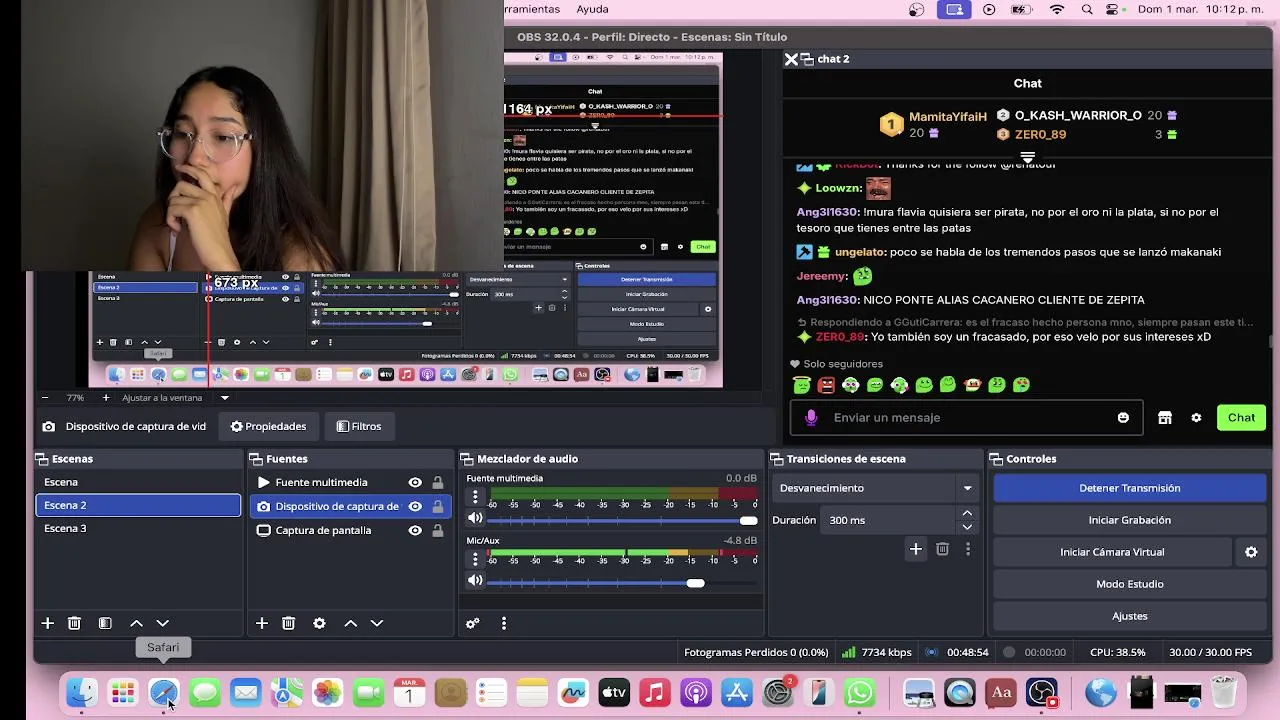This screenshot has height=720, width=1280.
Task: Open the chat shop icon
Action: point(1165,418)
